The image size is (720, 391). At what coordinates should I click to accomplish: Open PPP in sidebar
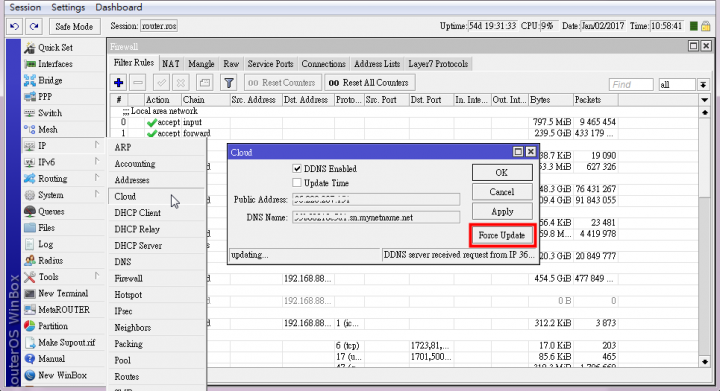click(x=45, y=97)
